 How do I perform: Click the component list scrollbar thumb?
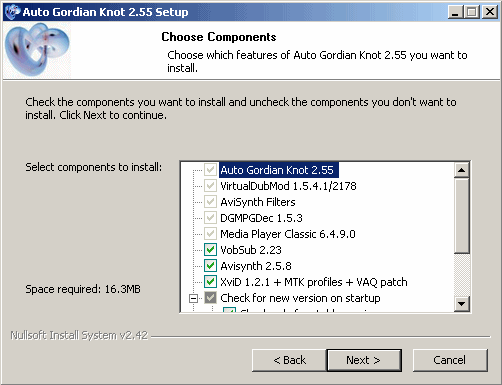pyautogui.click(x=462, y=216)
